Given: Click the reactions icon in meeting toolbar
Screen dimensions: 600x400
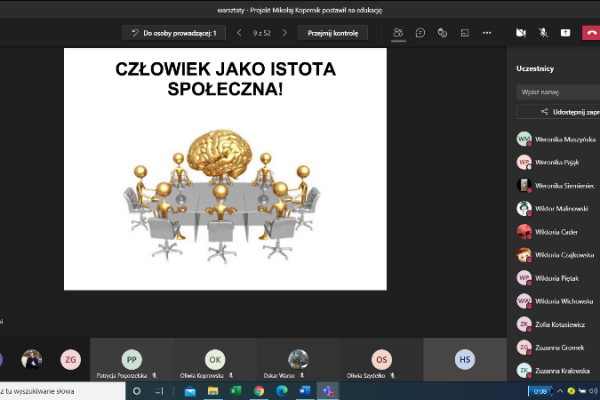Looking at the screenshot, I should tap(442, 32).
